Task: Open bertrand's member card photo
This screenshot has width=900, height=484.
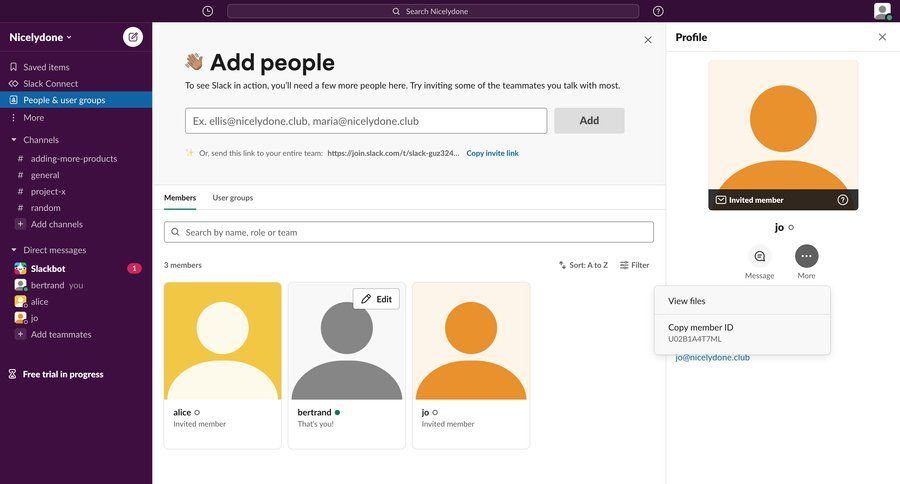Action: coord(347,341)
